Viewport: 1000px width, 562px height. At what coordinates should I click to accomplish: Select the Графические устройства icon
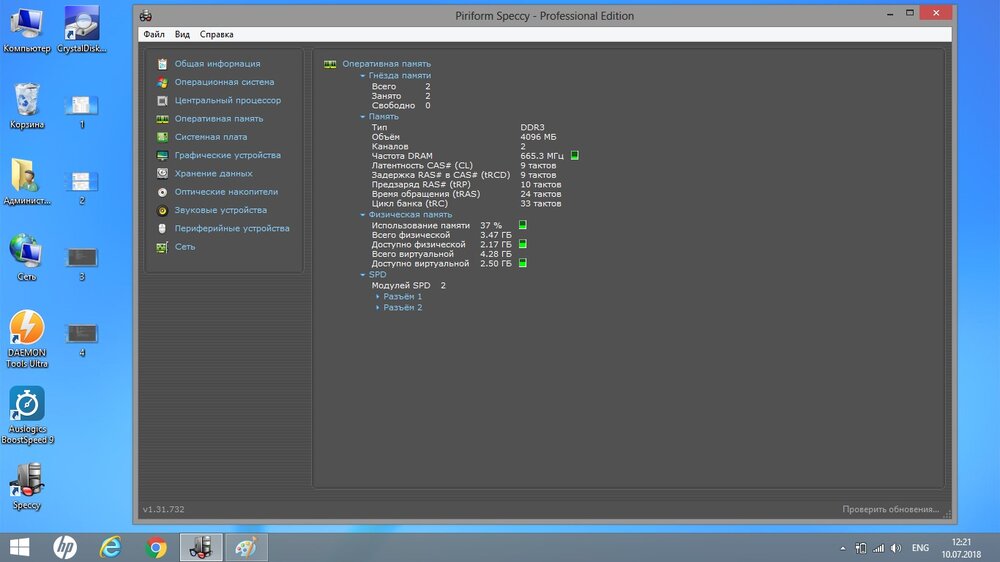162,156
